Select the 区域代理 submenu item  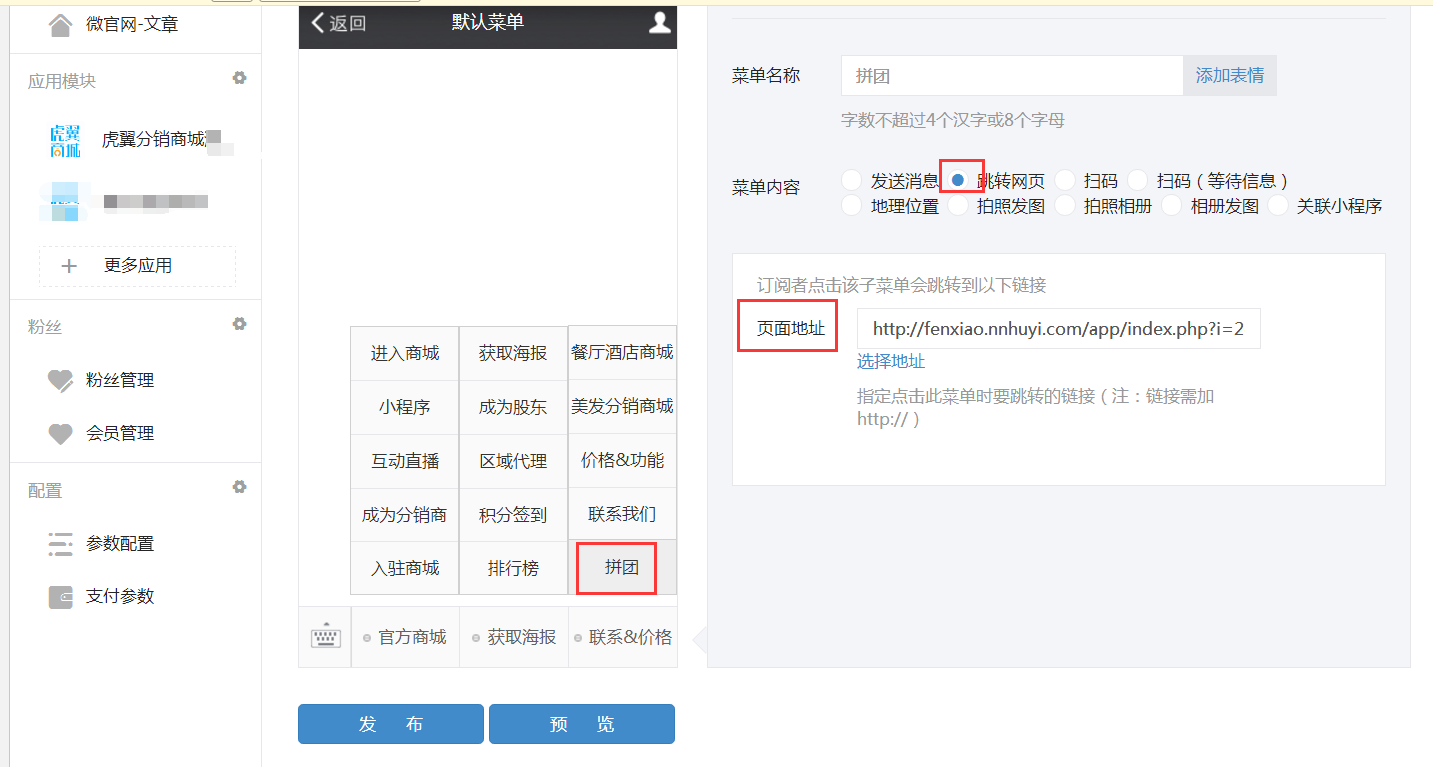click(513, 461)
